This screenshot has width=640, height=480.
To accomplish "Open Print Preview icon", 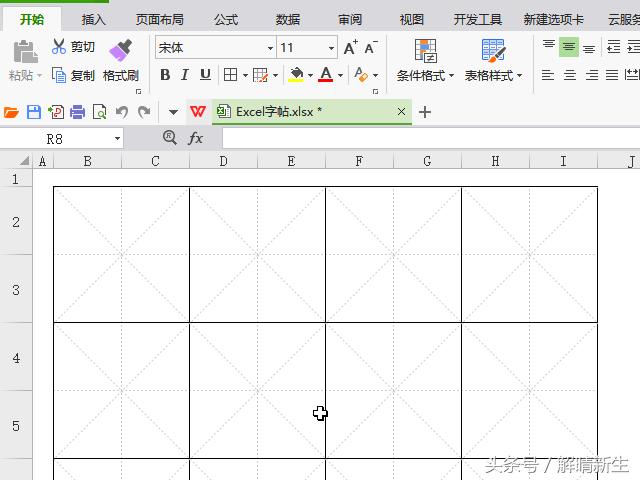I will pos(99,112).
